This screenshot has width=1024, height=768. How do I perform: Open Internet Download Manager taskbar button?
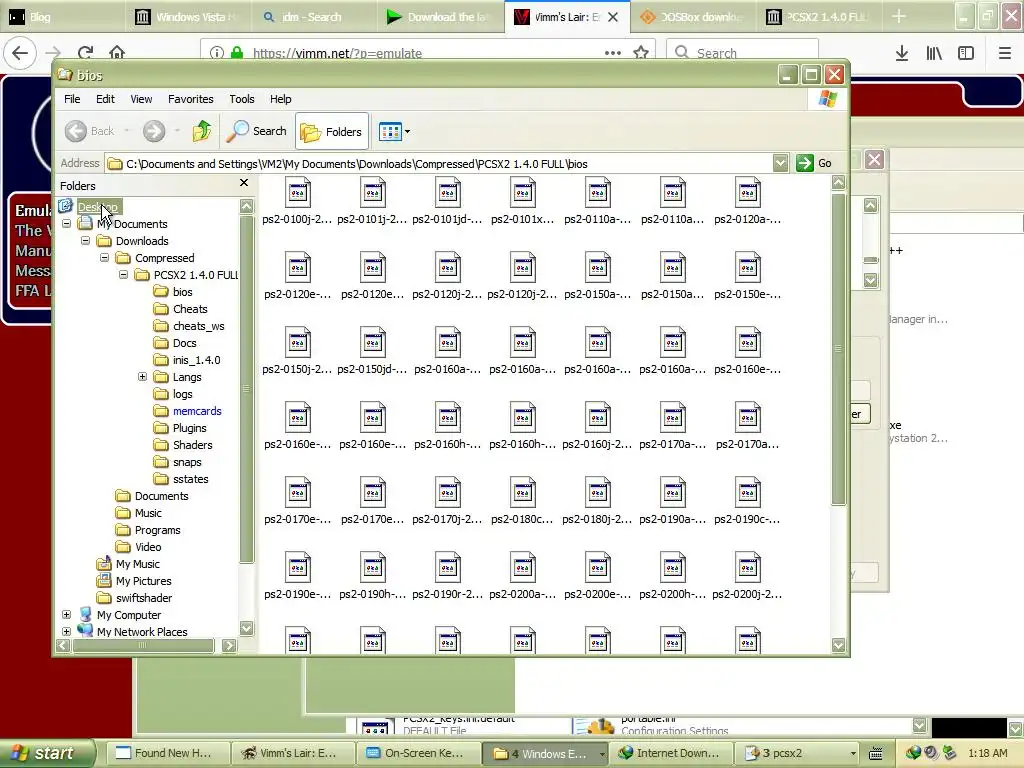click(670, 753)
